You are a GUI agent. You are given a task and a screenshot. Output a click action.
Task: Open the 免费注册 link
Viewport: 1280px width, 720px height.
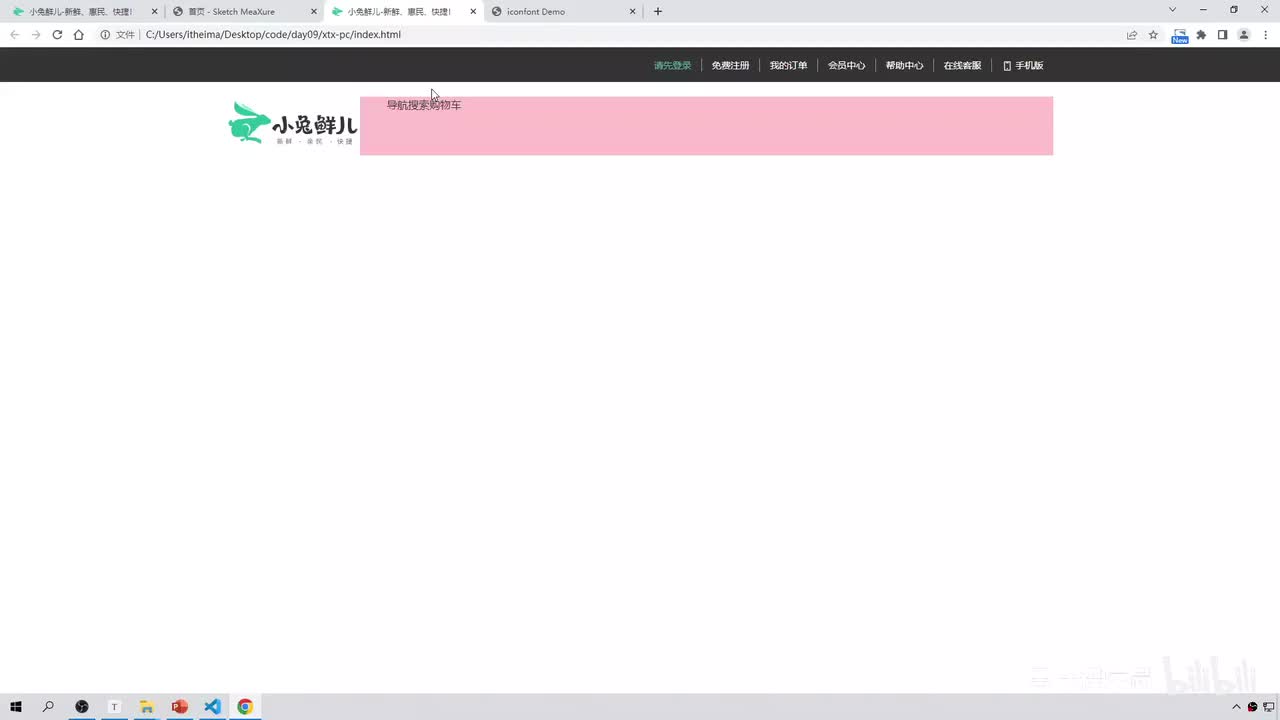point(730,66)
